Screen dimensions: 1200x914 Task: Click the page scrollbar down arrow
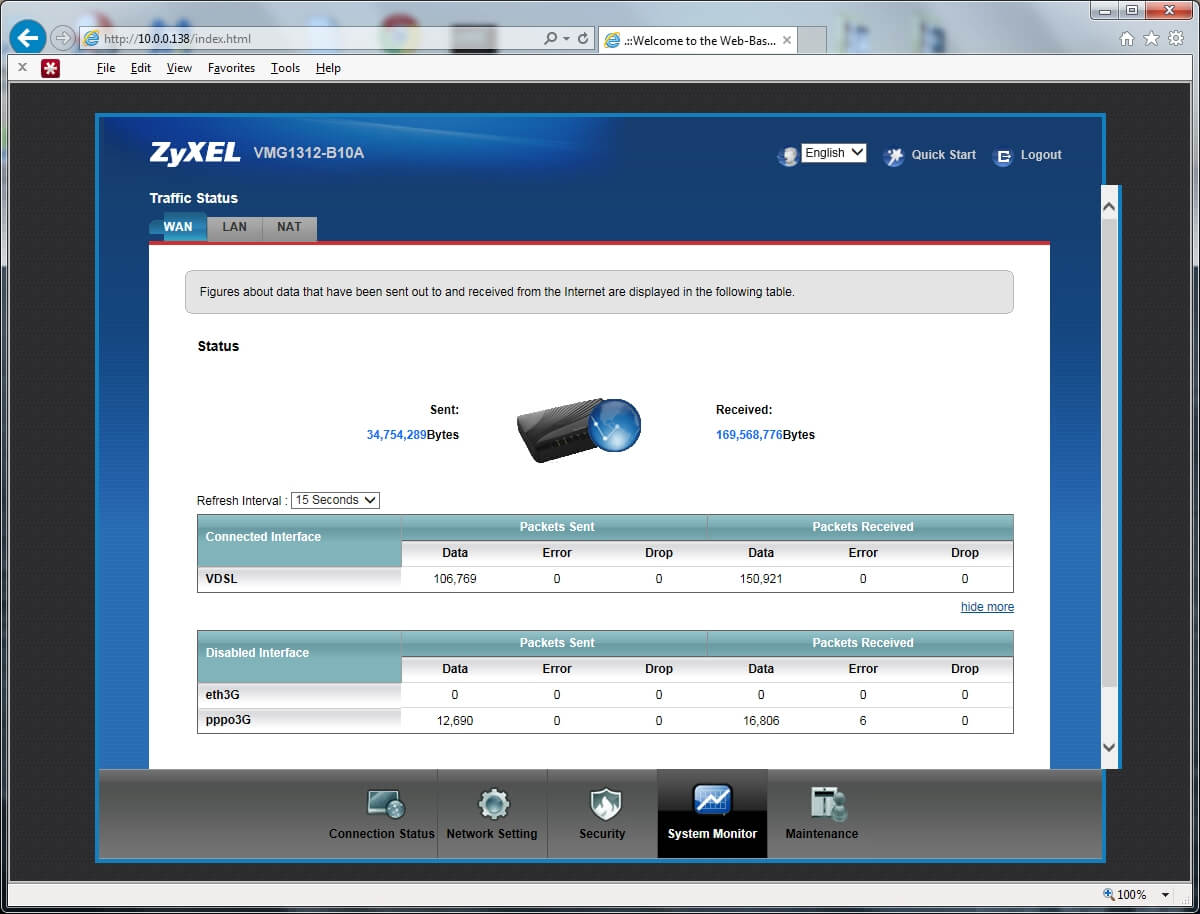[1109, 747]
